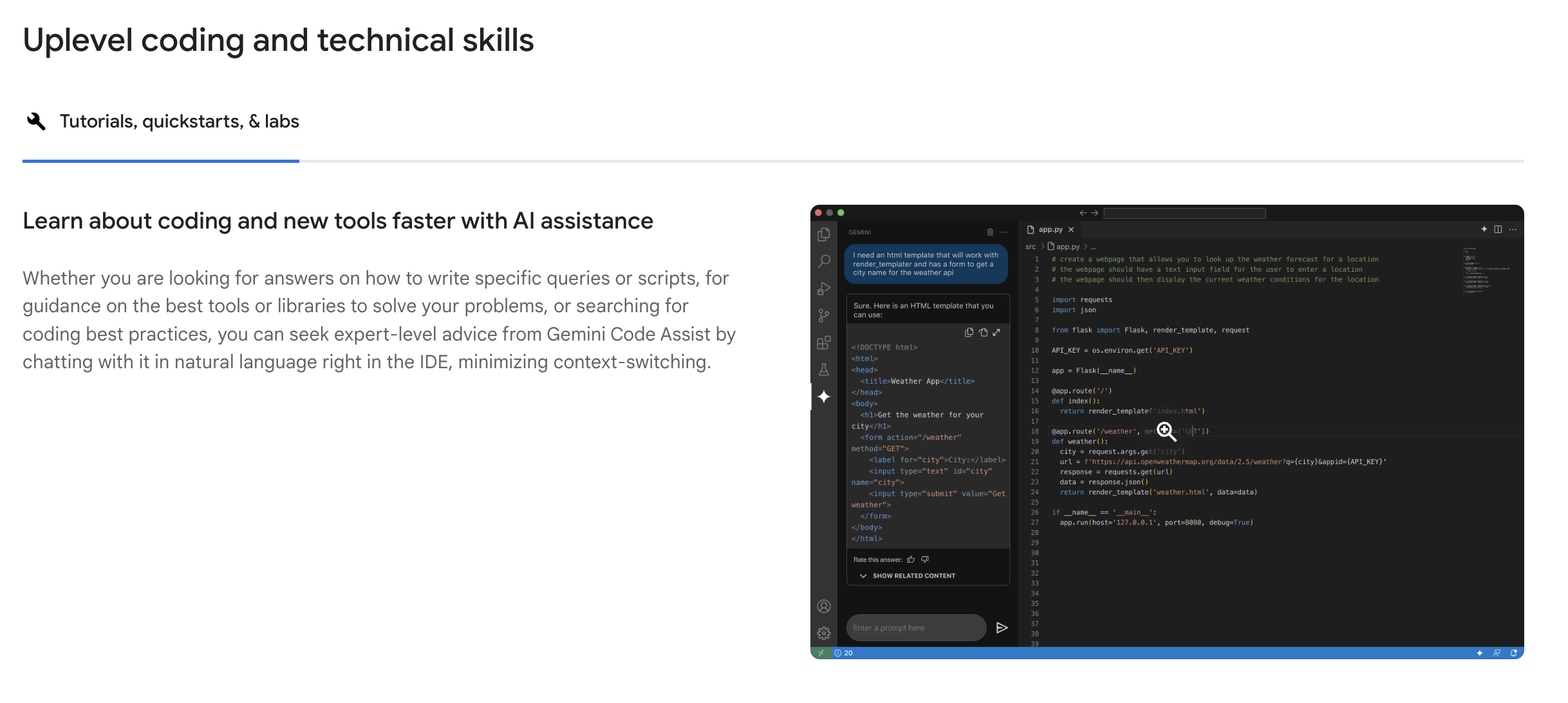Clear chat with the trash icon
This screenshot has width=1568, height=703.
click(990, 232)
